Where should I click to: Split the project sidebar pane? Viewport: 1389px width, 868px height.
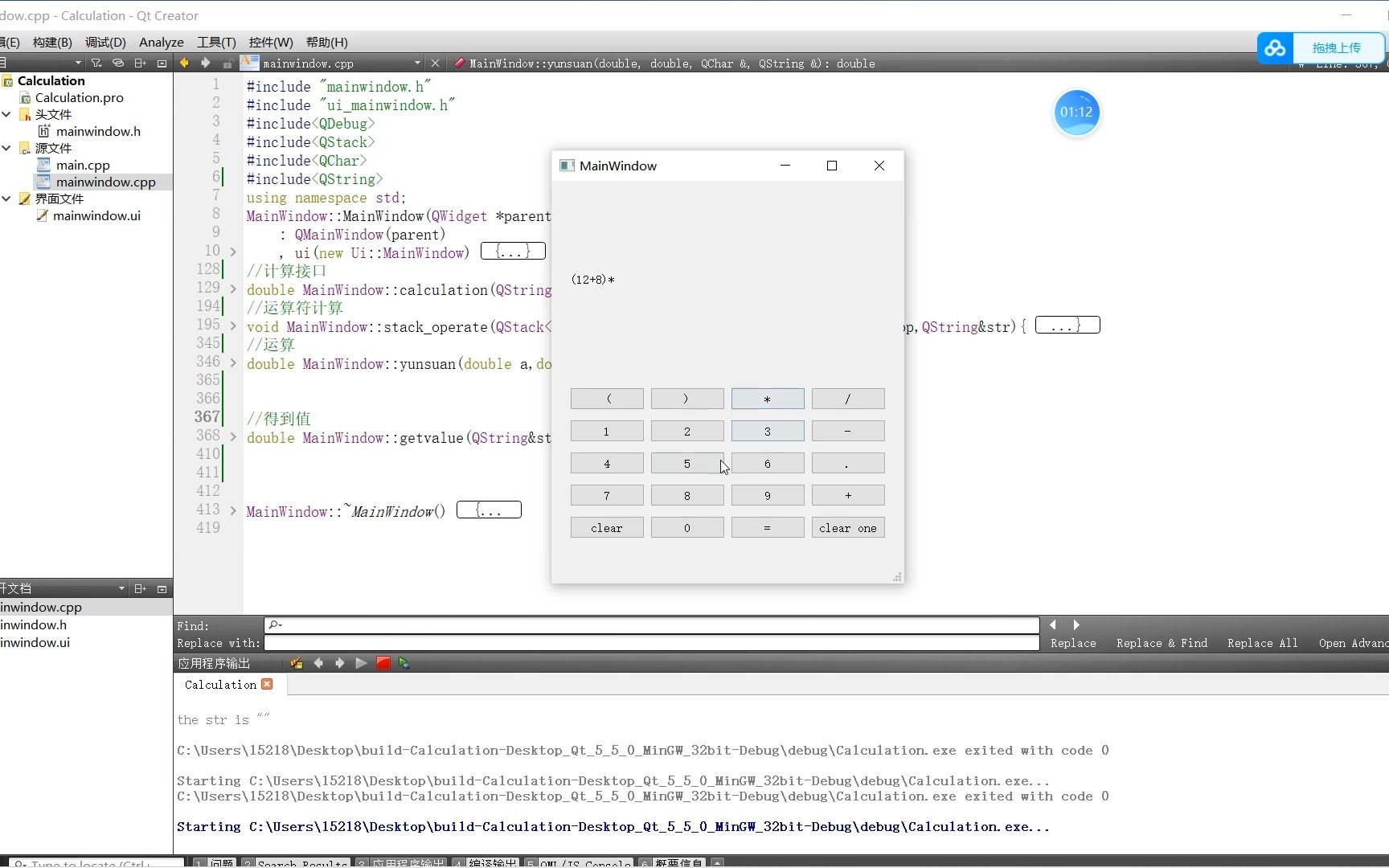click(x=140, y=63)
